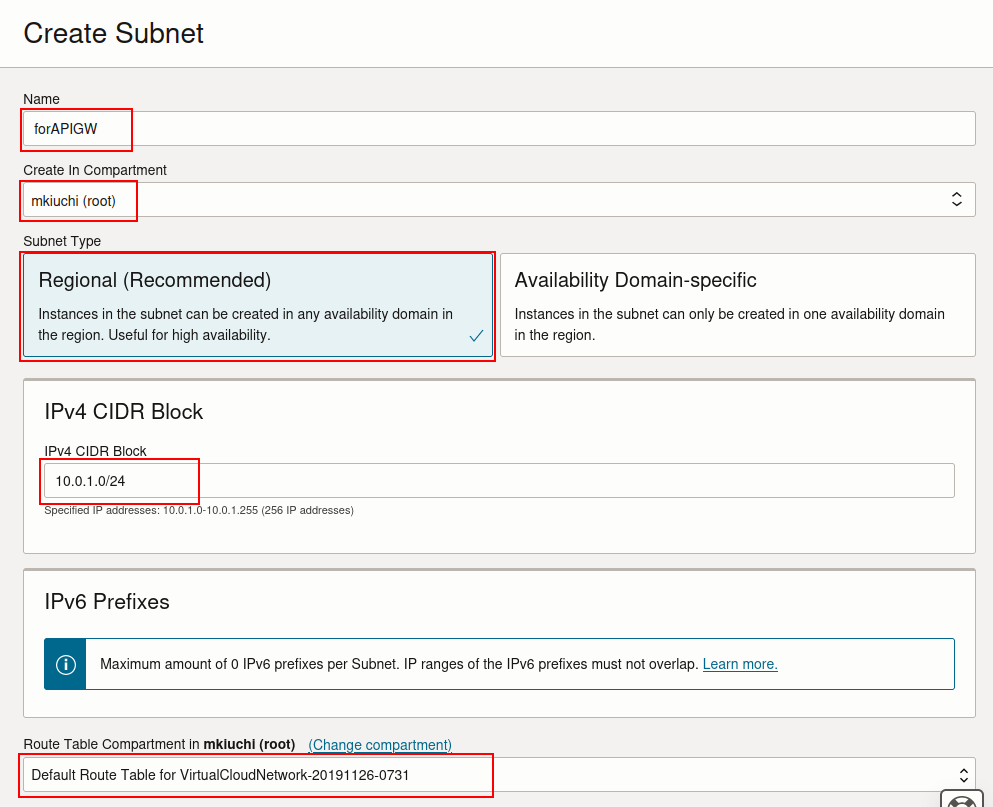Click the 'Create Subnet' title
The width and height of the screenshot is (993, 807).
pos(113,33)
